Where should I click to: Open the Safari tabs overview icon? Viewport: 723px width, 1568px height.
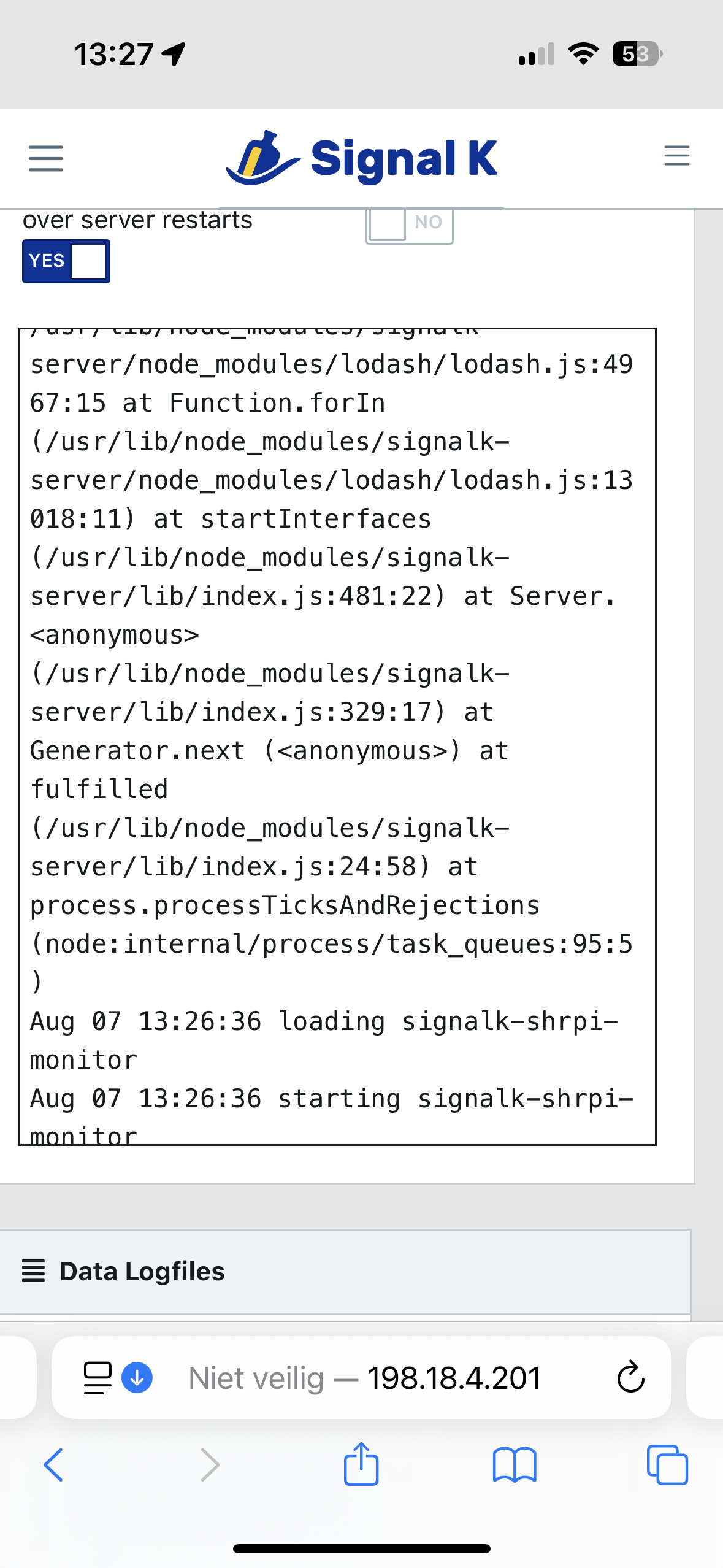667,1465
